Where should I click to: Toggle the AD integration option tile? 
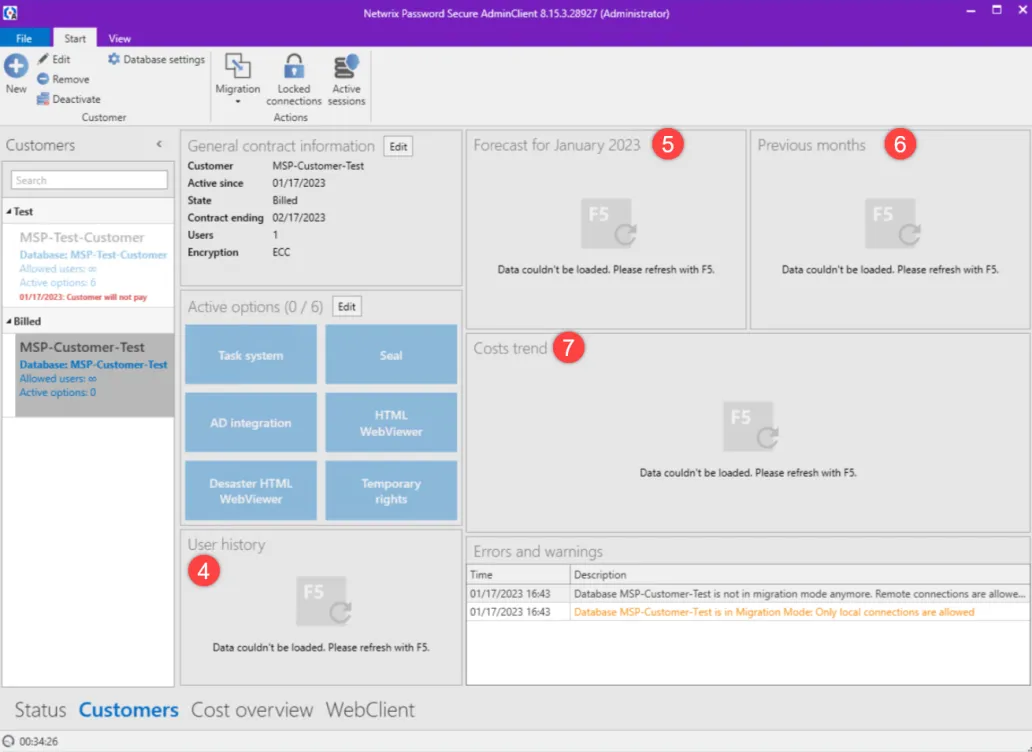click(x=251, y=422)
